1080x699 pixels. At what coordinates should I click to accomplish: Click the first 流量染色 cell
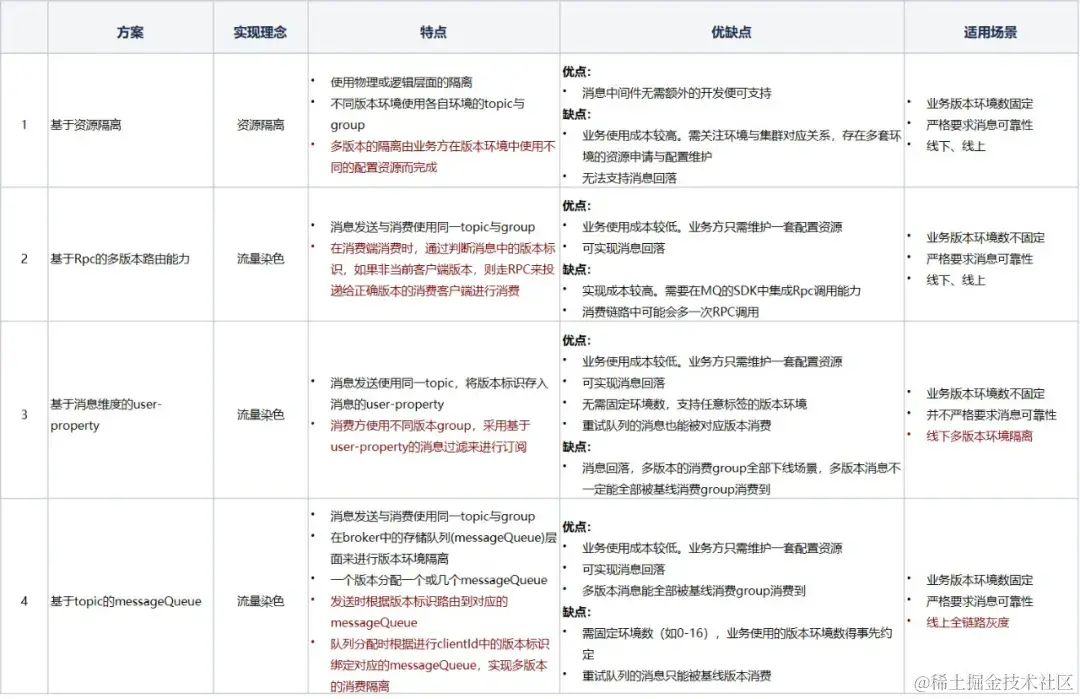260,258
